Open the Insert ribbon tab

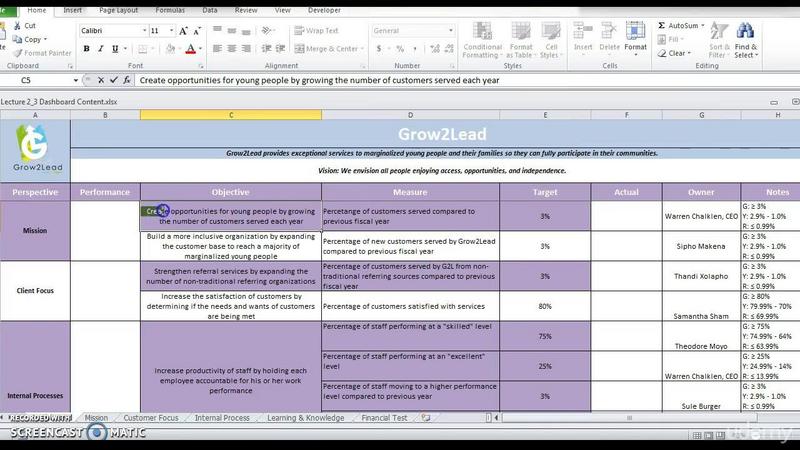(x=72, y=10)
